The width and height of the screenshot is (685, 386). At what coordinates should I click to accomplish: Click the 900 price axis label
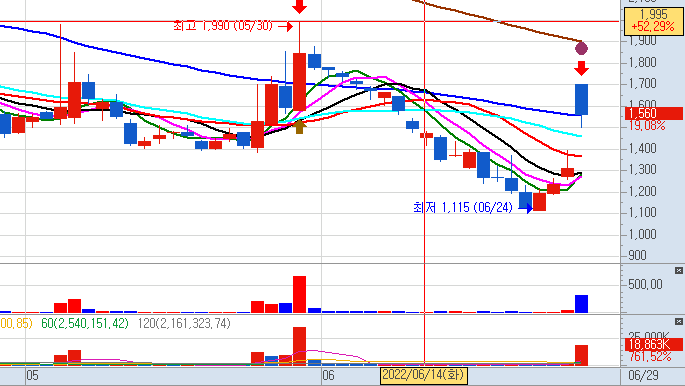point(637,255)
